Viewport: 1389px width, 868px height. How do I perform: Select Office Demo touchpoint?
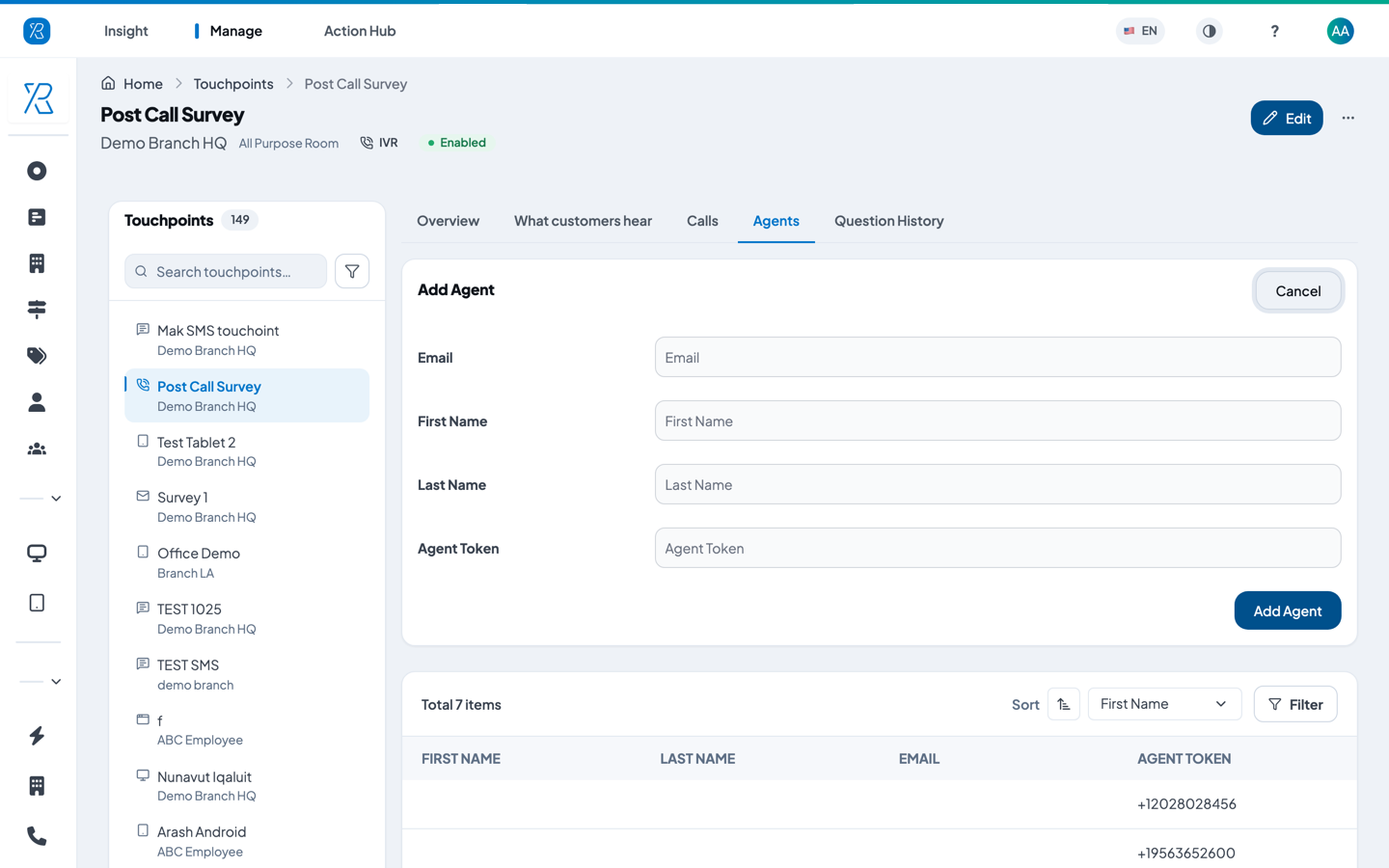coord(247,562)
